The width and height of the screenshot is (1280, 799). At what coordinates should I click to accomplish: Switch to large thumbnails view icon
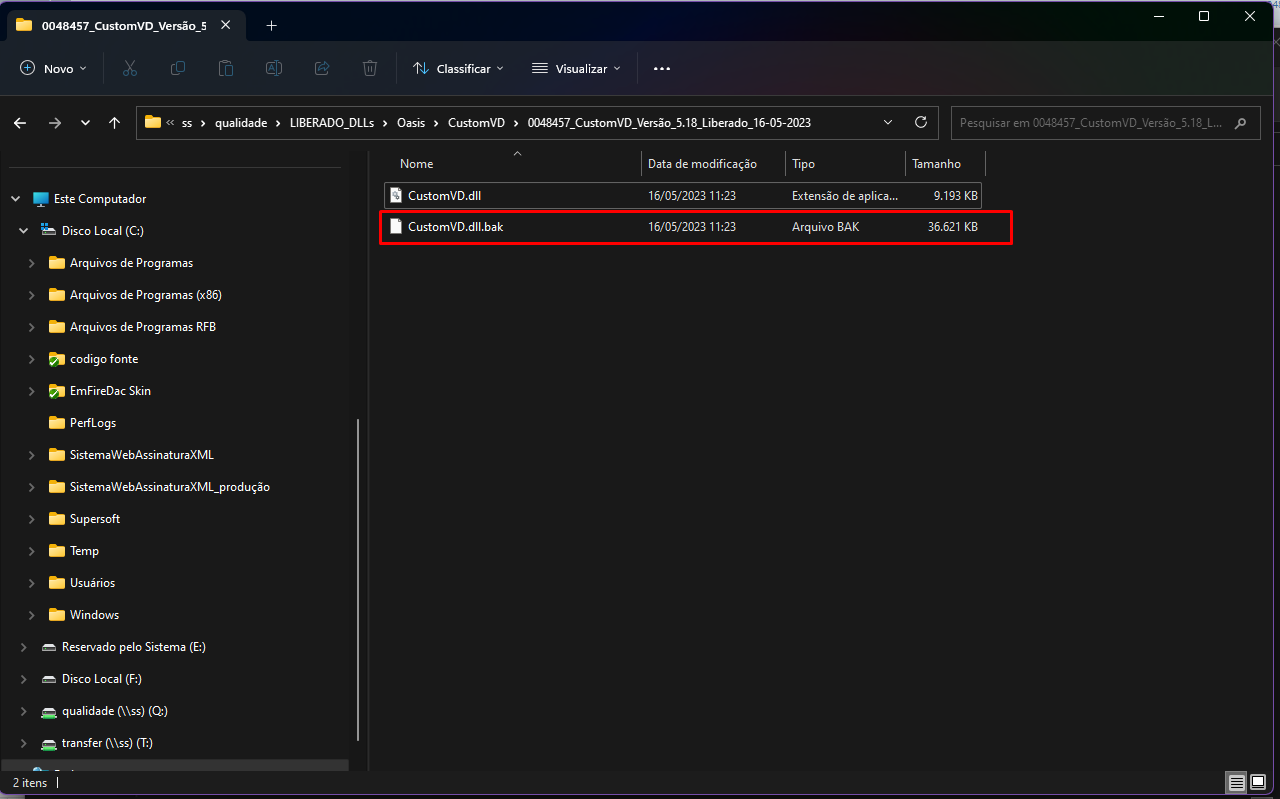click(x=1258, y=782)
